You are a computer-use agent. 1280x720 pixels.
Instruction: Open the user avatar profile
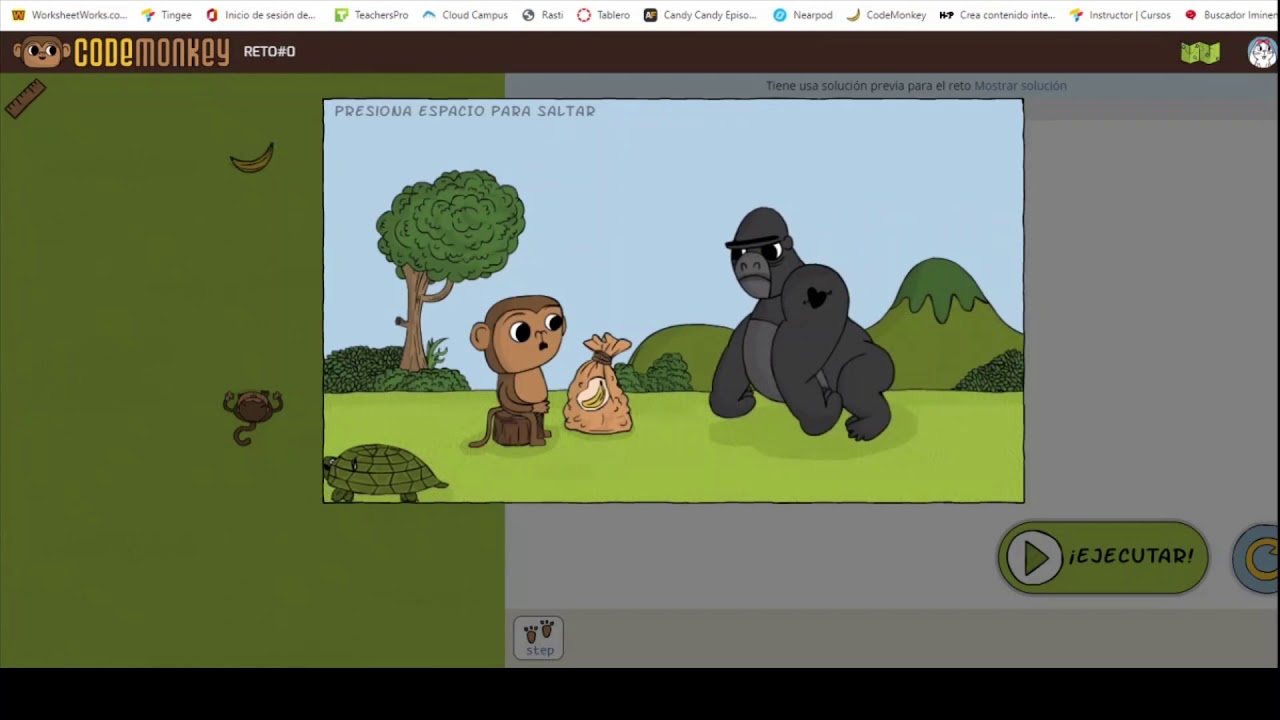(1263, 52)
